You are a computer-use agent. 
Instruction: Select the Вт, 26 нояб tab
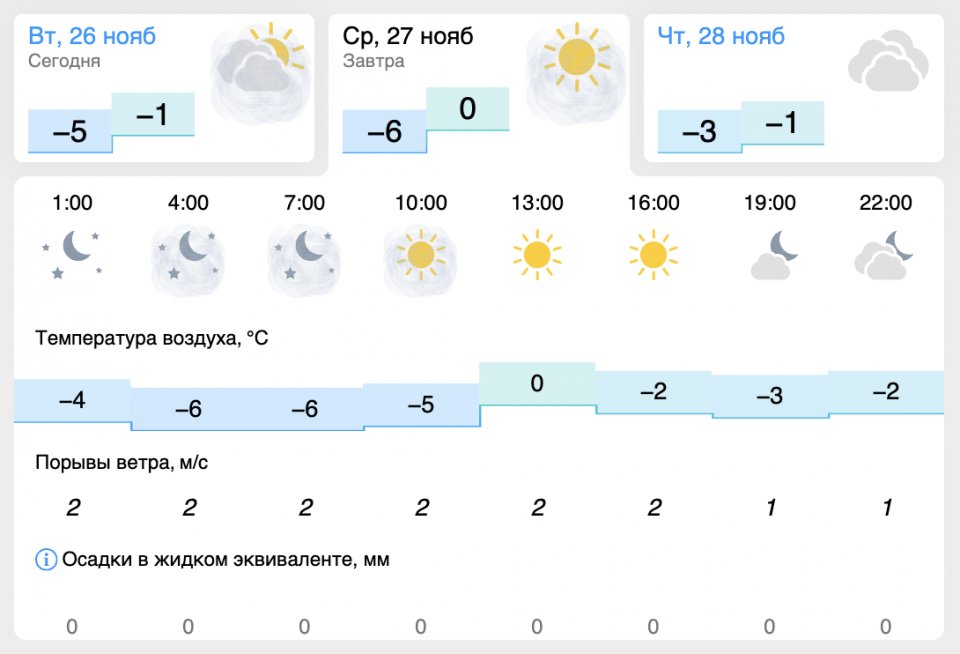click(92, 37)
